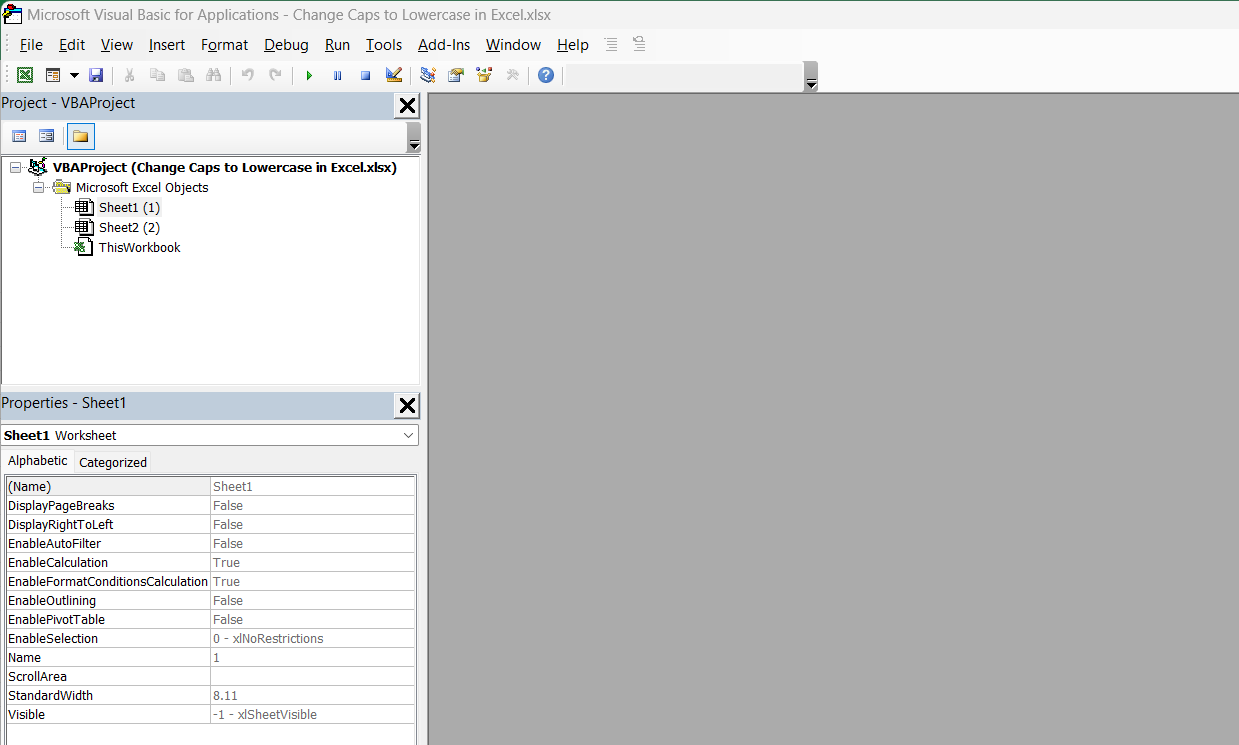The image size is (1239, 745).
Task: Click the Cut scissors icon
Action: pyautogui.click(x=129, y=75)
